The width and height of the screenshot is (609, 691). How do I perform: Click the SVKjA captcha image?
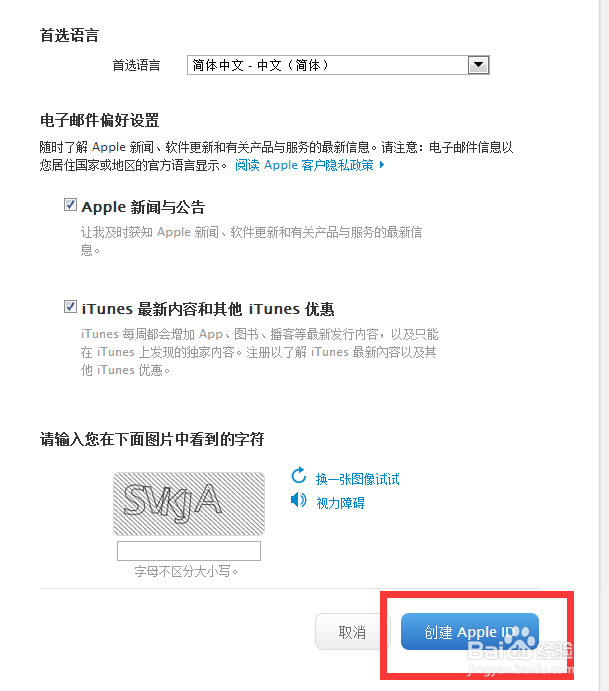pos(189,504)
